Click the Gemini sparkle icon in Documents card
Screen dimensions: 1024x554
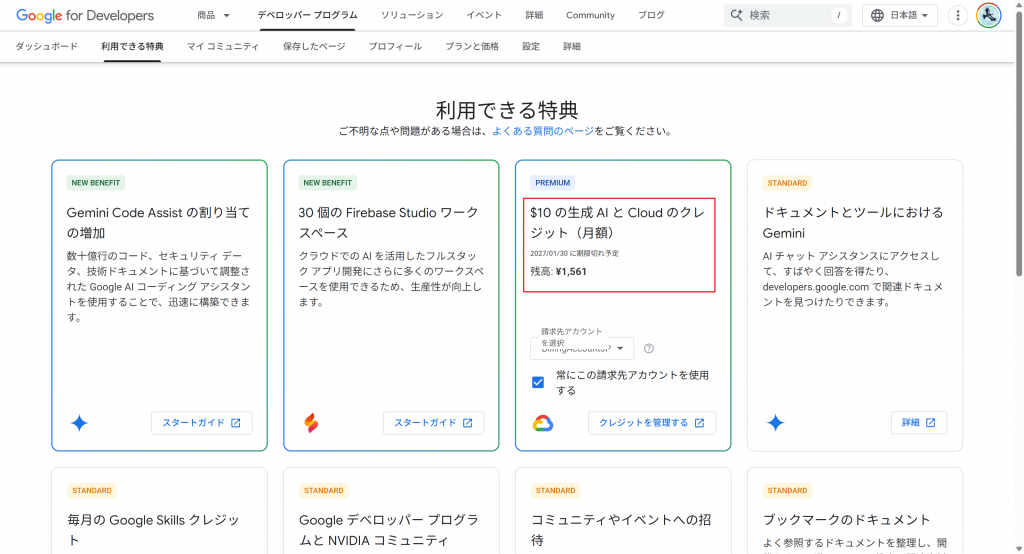click(x=775, y=423)
